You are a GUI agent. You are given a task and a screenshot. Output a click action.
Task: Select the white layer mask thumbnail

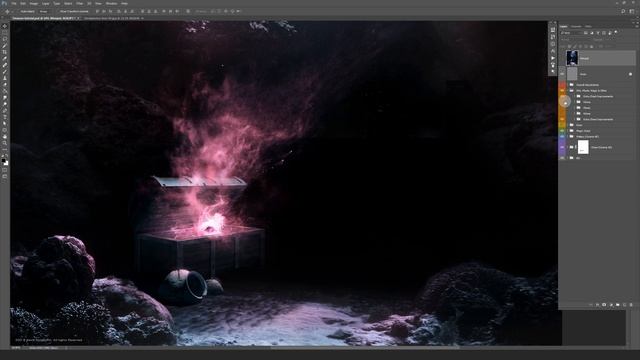pyautogui.click(x=583, y=147)
